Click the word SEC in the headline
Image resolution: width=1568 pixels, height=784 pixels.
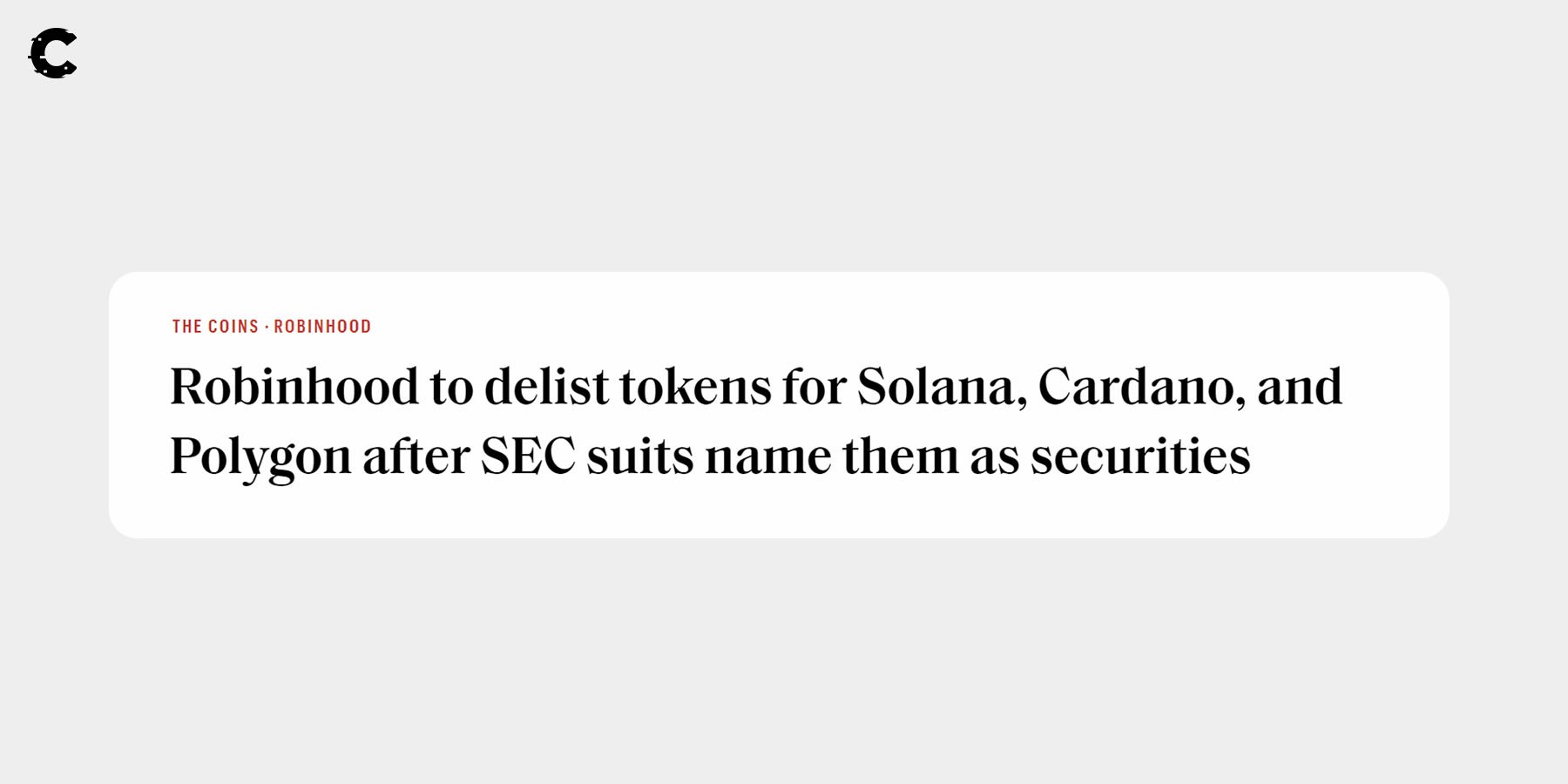[x=528, y=456]
